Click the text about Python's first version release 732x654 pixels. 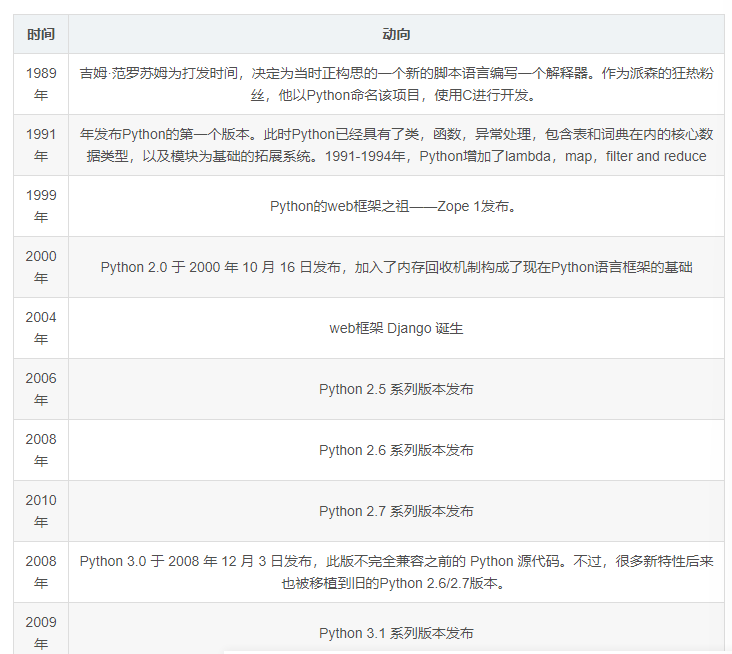[396, 145]
